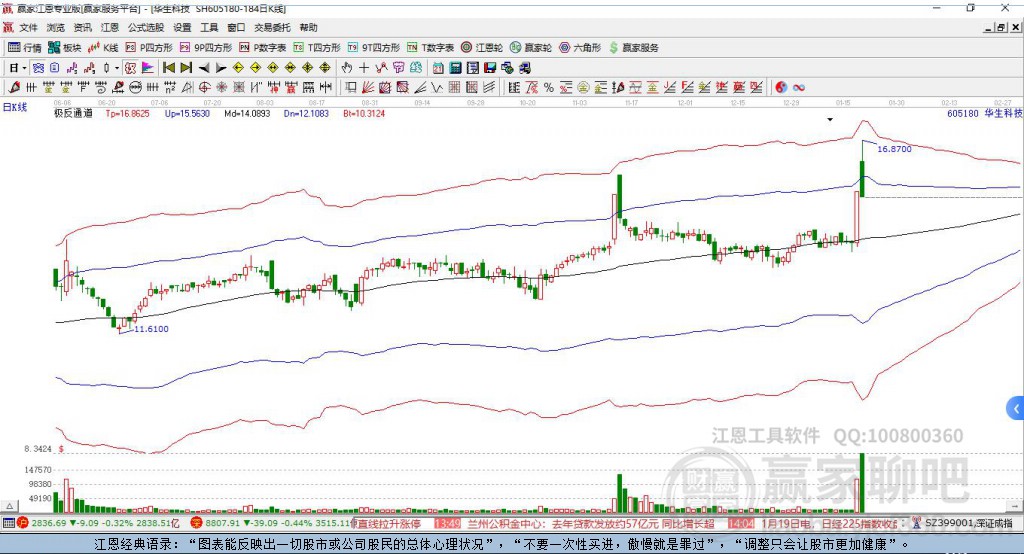This screenshot has width=1024, height=554.
Task: Open the P四方形 tool
Action: point(149,48)
